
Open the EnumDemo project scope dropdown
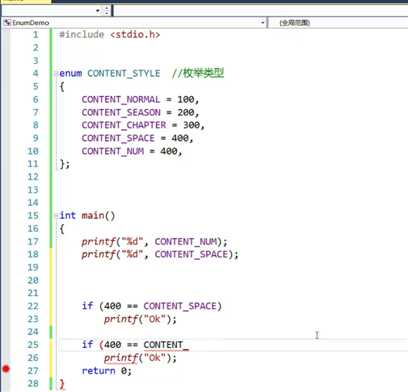[262, 23]
